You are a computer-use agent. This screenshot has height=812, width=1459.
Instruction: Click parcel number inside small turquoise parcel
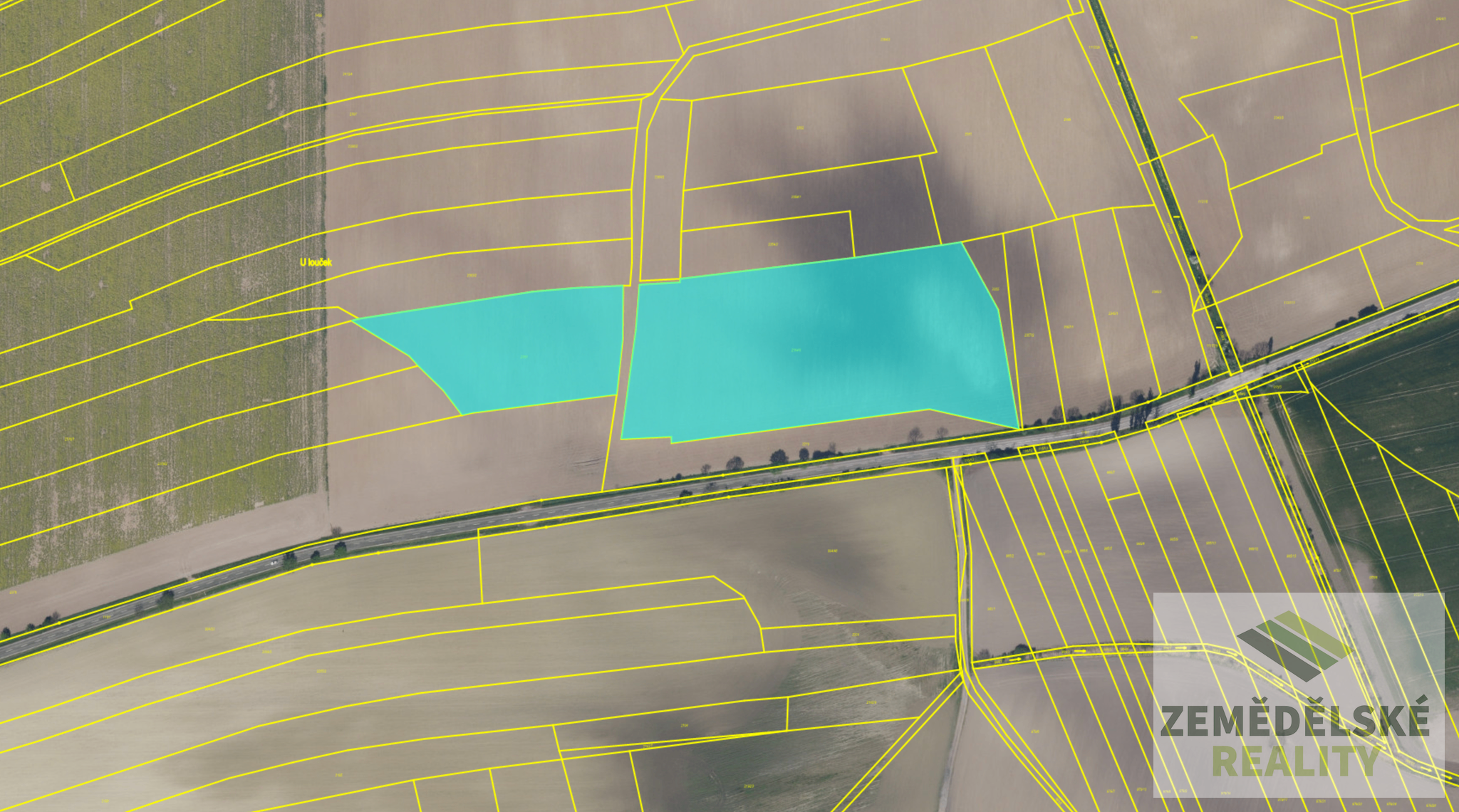point(524,357)
